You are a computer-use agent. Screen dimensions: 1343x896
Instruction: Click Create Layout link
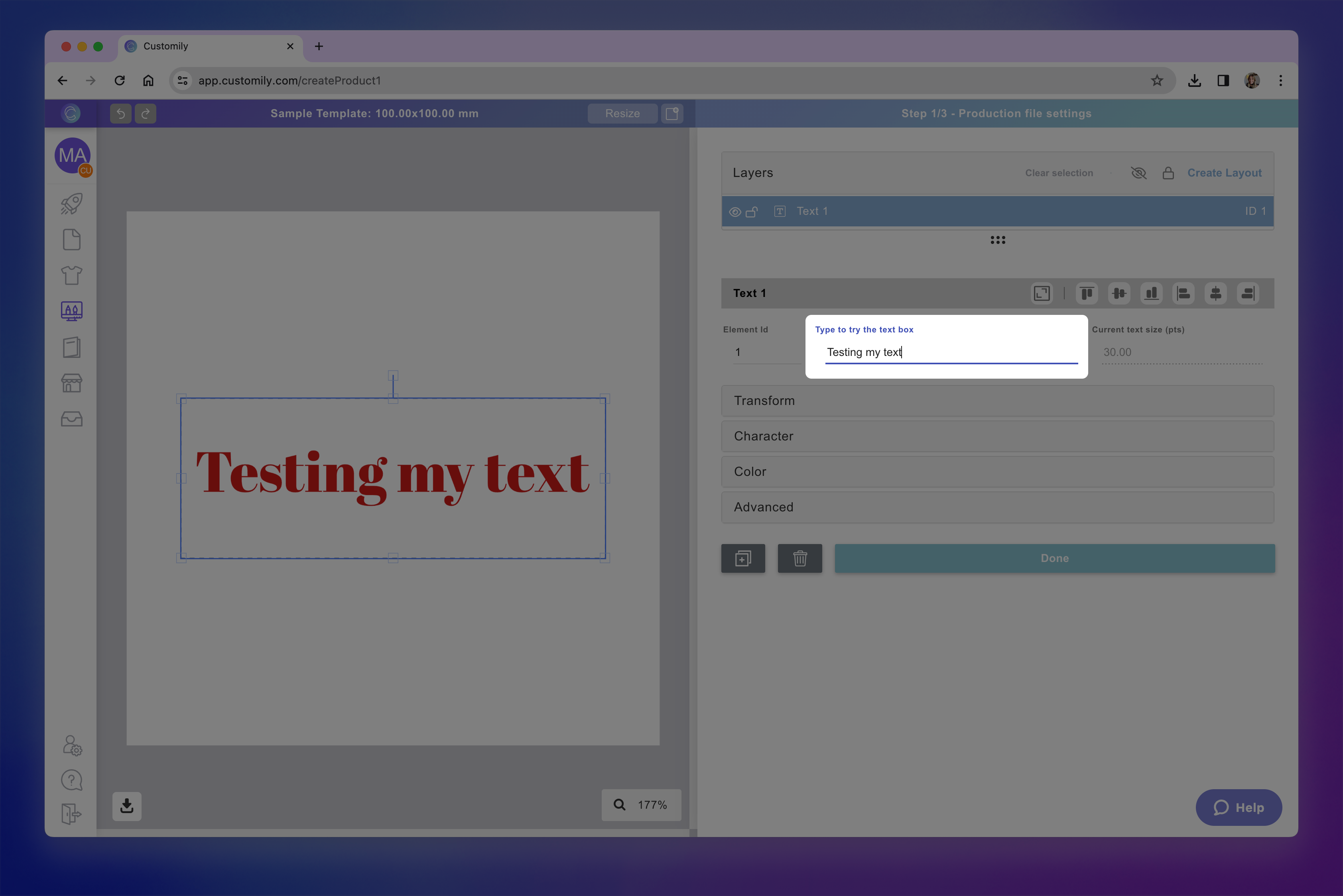(1224, 173)
